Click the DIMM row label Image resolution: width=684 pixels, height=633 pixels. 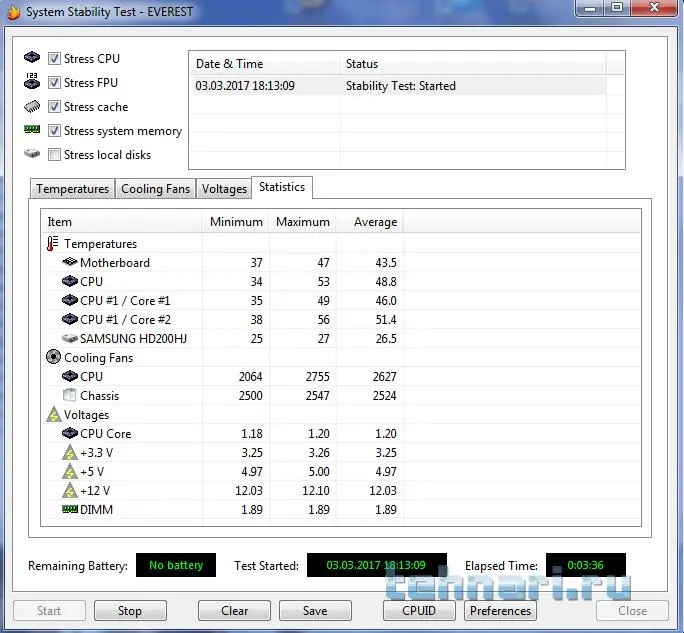(96, 510)
